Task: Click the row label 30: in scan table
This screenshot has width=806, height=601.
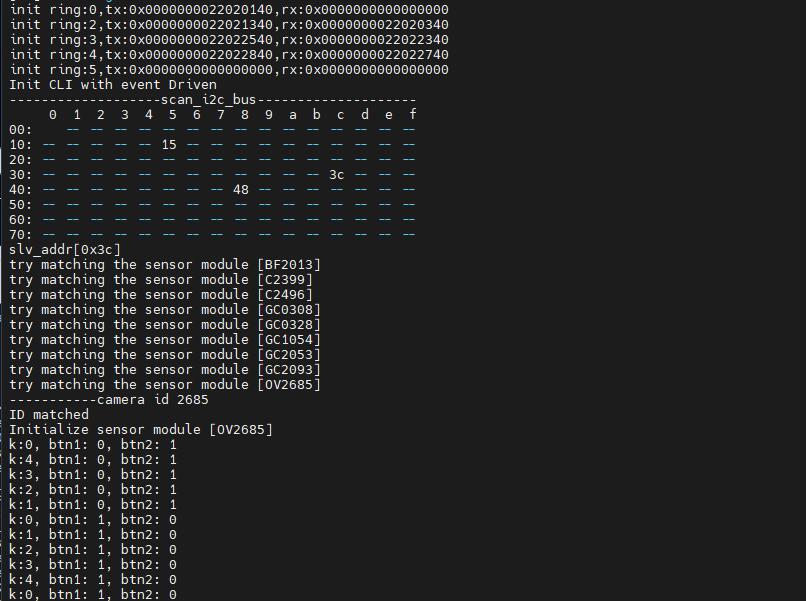Action: (21, 175)
